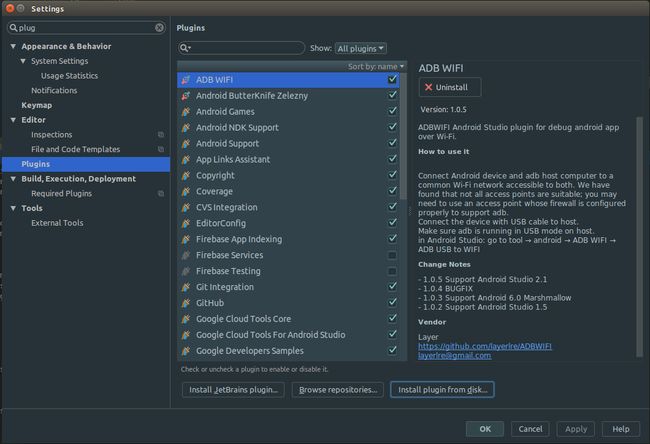650x444 pixels.
Task: Click the Firebase App Indexing plugin icon
Action: point(186,239)
